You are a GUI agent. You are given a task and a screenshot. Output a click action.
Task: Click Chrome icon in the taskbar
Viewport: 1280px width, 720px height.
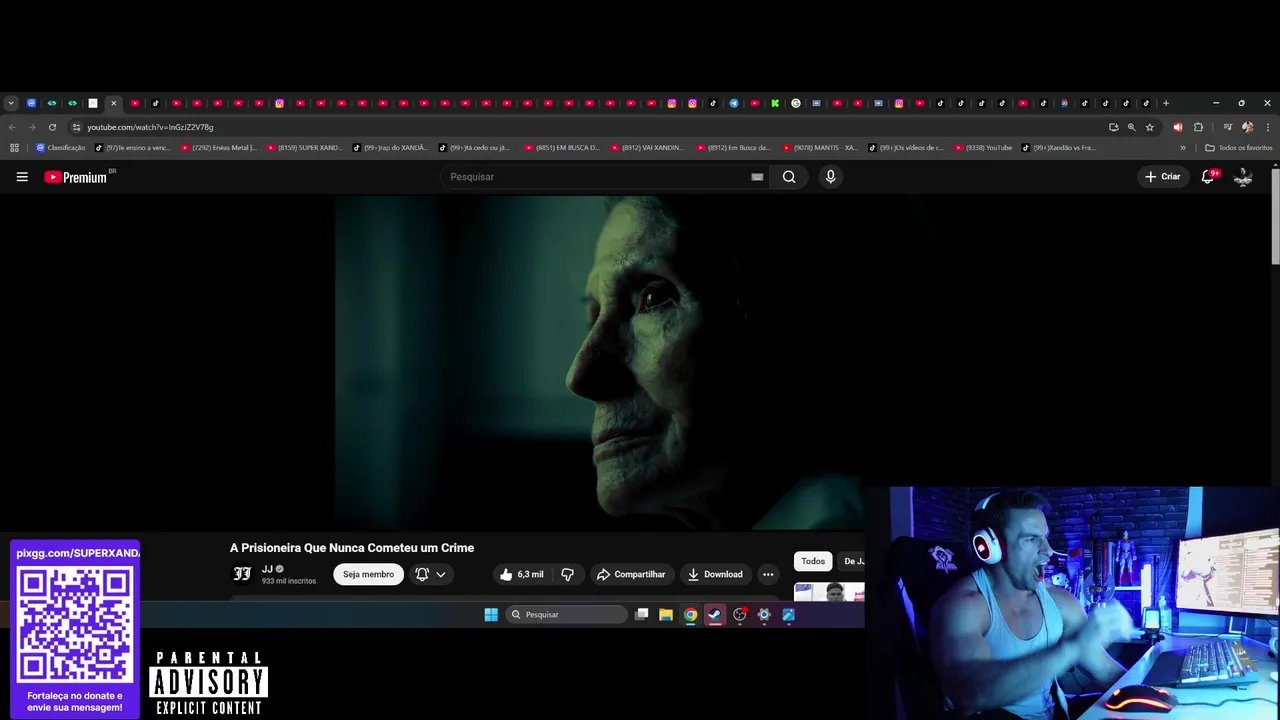click(690, 615)
